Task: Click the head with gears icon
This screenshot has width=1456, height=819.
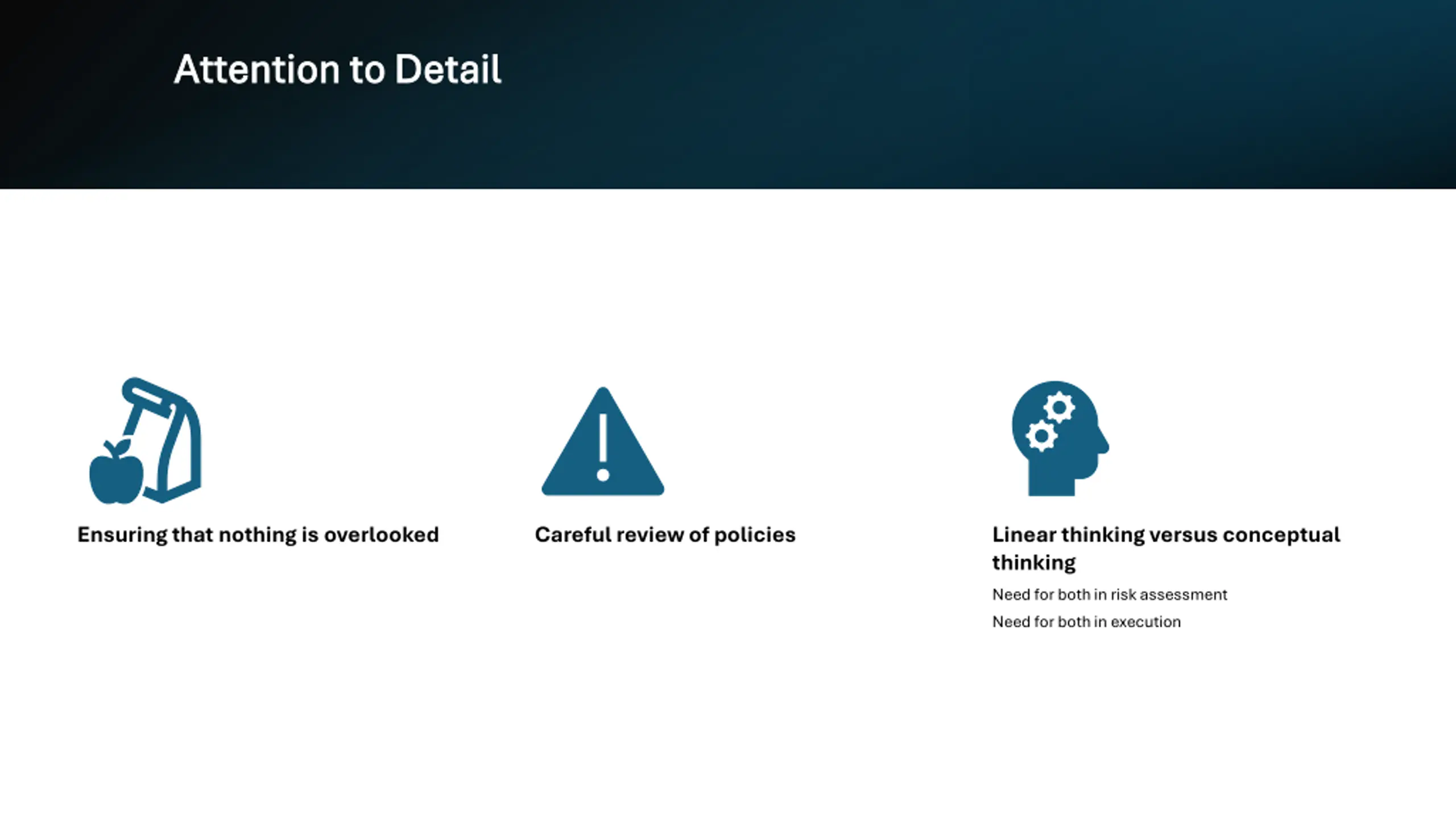Action: 1060,439
